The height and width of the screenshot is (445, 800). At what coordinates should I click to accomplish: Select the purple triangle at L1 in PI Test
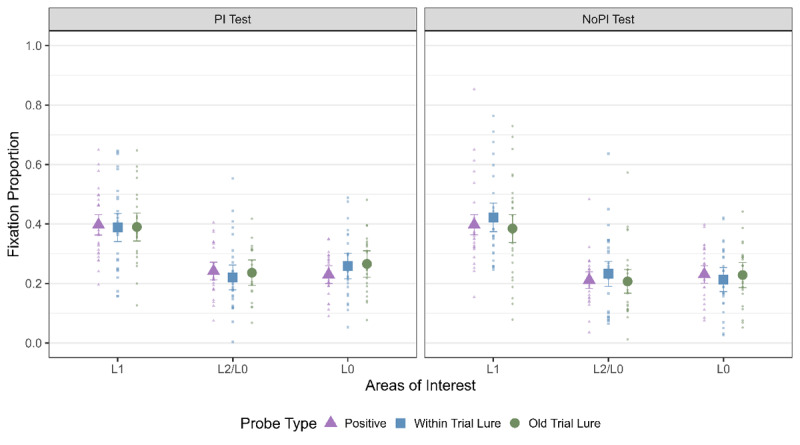[98, 224]
